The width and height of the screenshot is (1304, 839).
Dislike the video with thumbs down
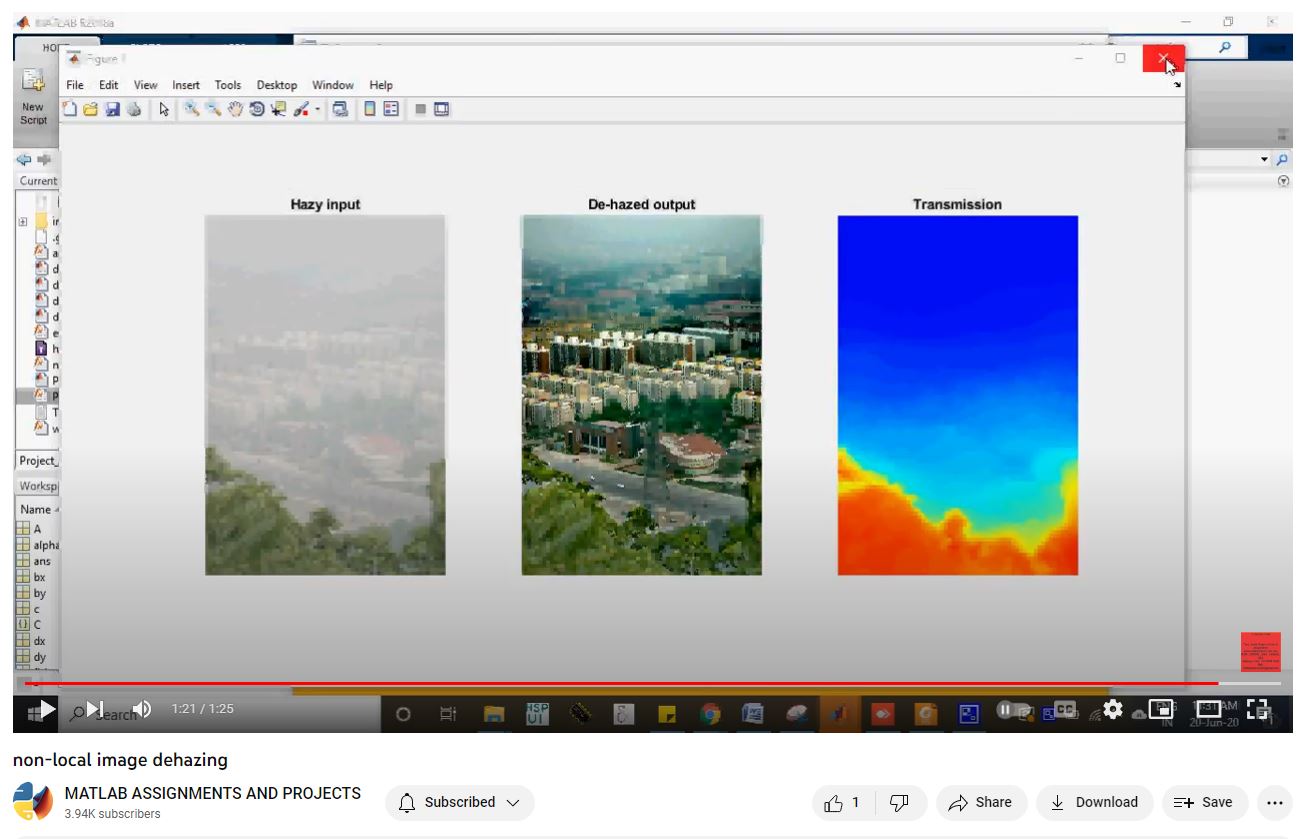pyautogui.click(x=900, y=802)
